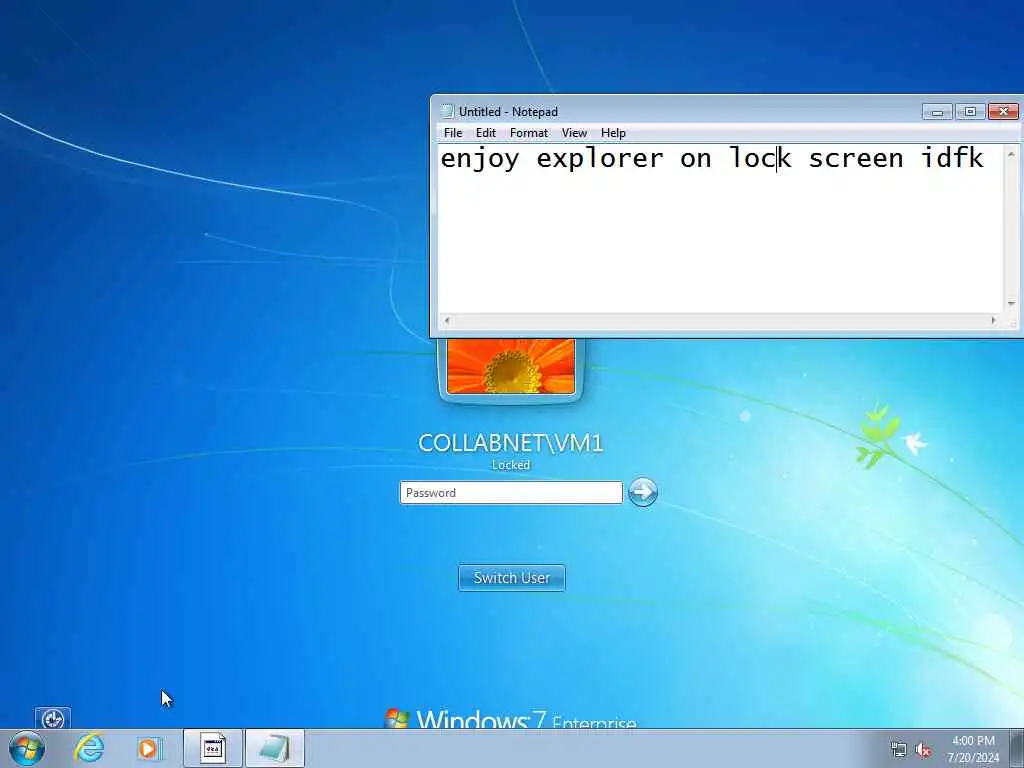
Task: Click the word "idfk" in Notepad
Action: coord(952,157)
